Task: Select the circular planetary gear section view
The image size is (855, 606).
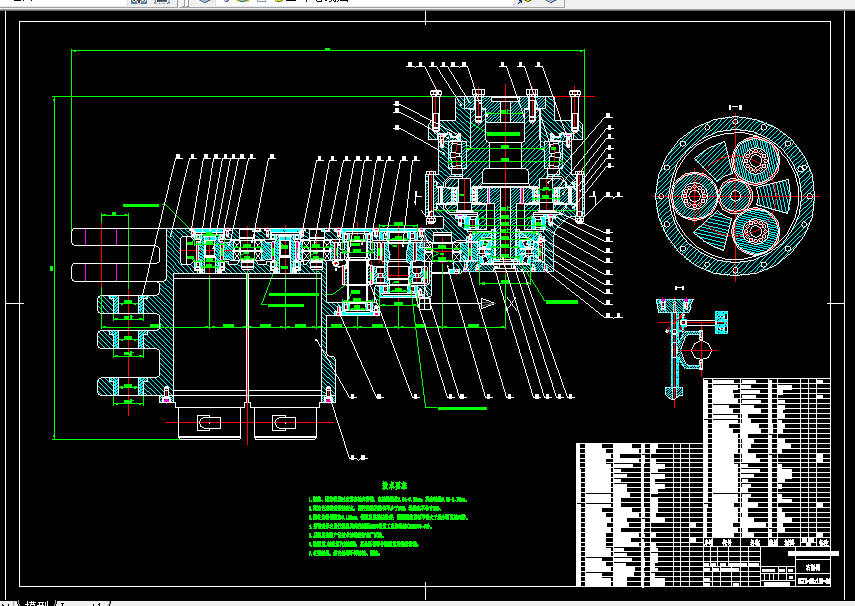Action: click(x=735, y=196)
